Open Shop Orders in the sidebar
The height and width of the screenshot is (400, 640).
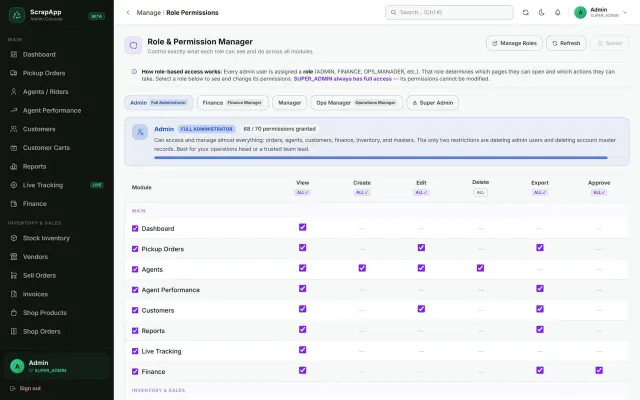(x=57, y=331)
